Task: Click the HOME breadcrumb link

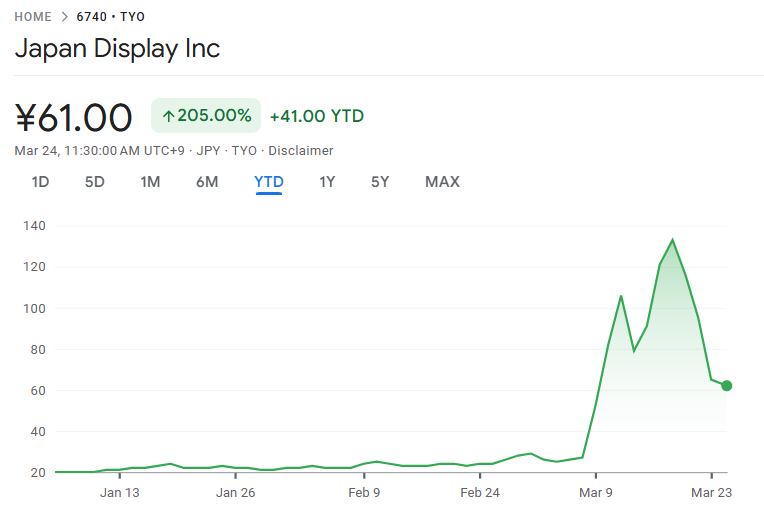Action: click(33, 17)
